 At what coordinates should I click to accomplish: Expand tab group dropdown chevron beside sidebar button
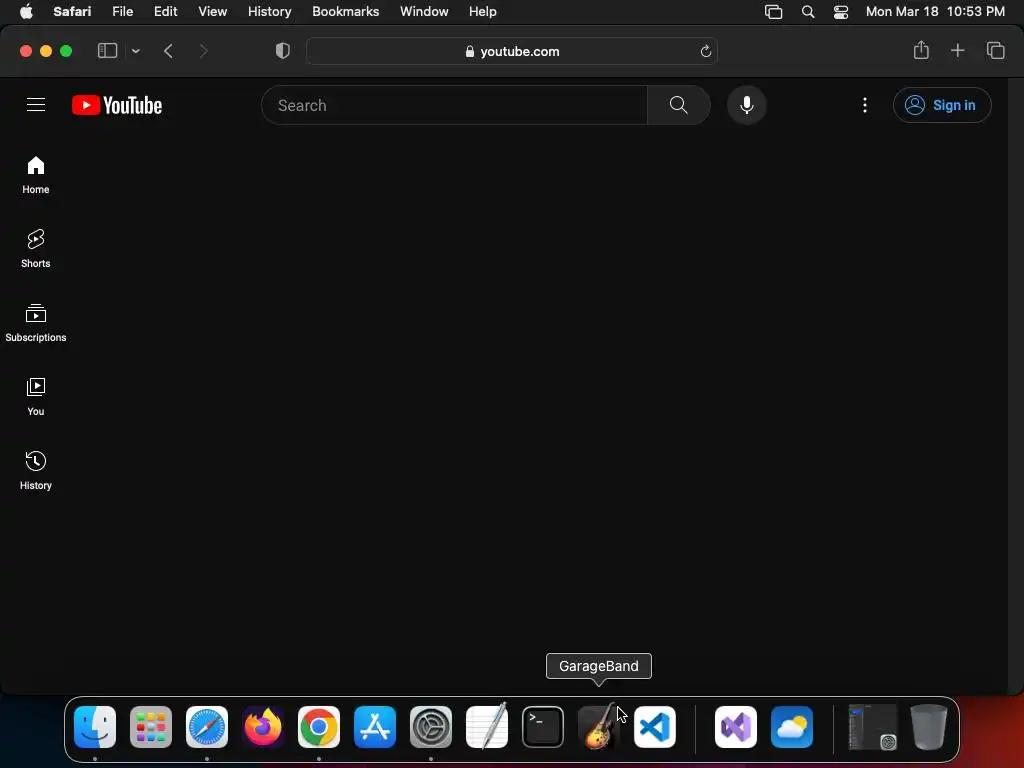(135, 51)
